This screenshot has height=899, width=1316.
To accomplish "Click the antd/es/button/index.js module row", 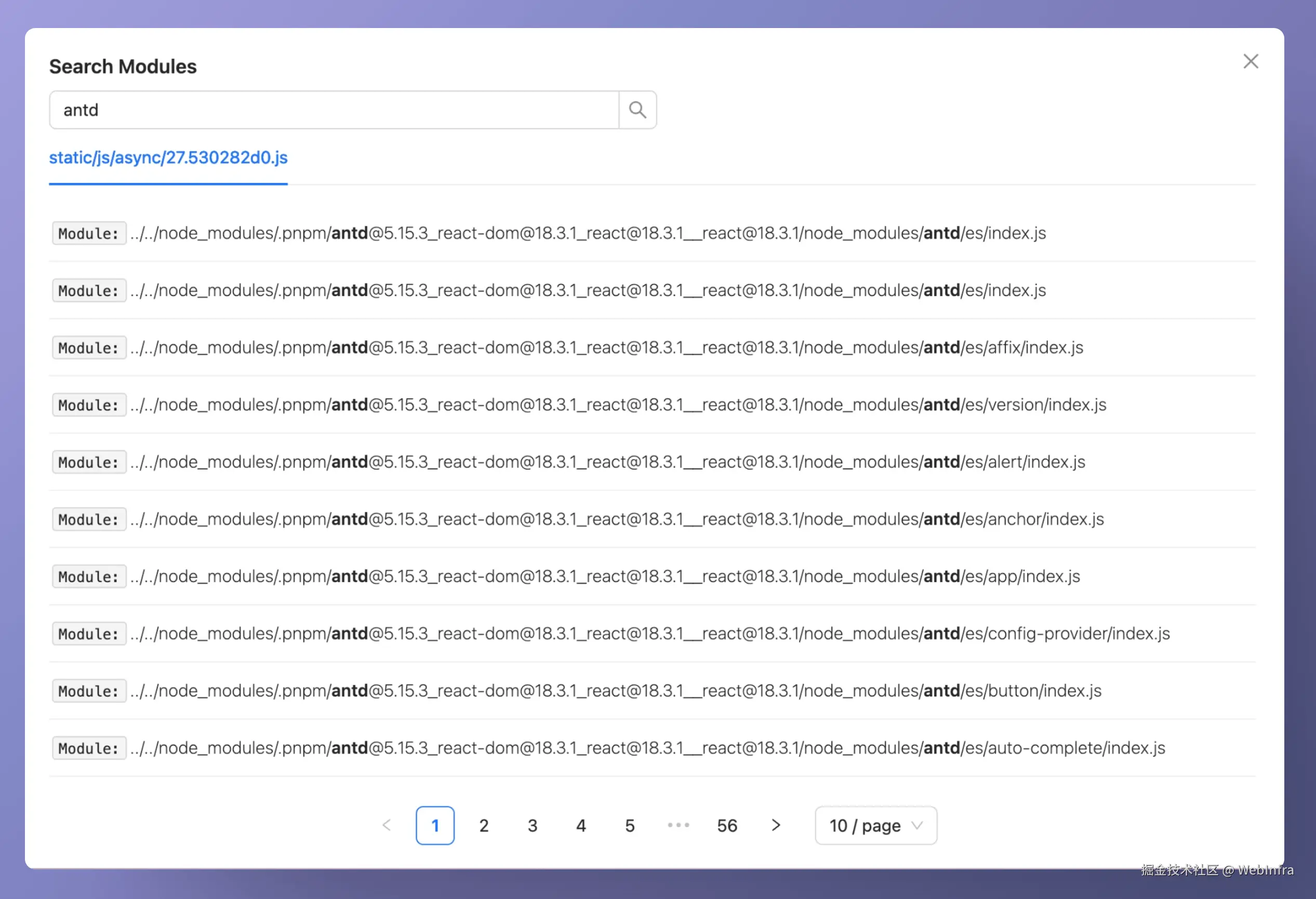I will [615, 691].
